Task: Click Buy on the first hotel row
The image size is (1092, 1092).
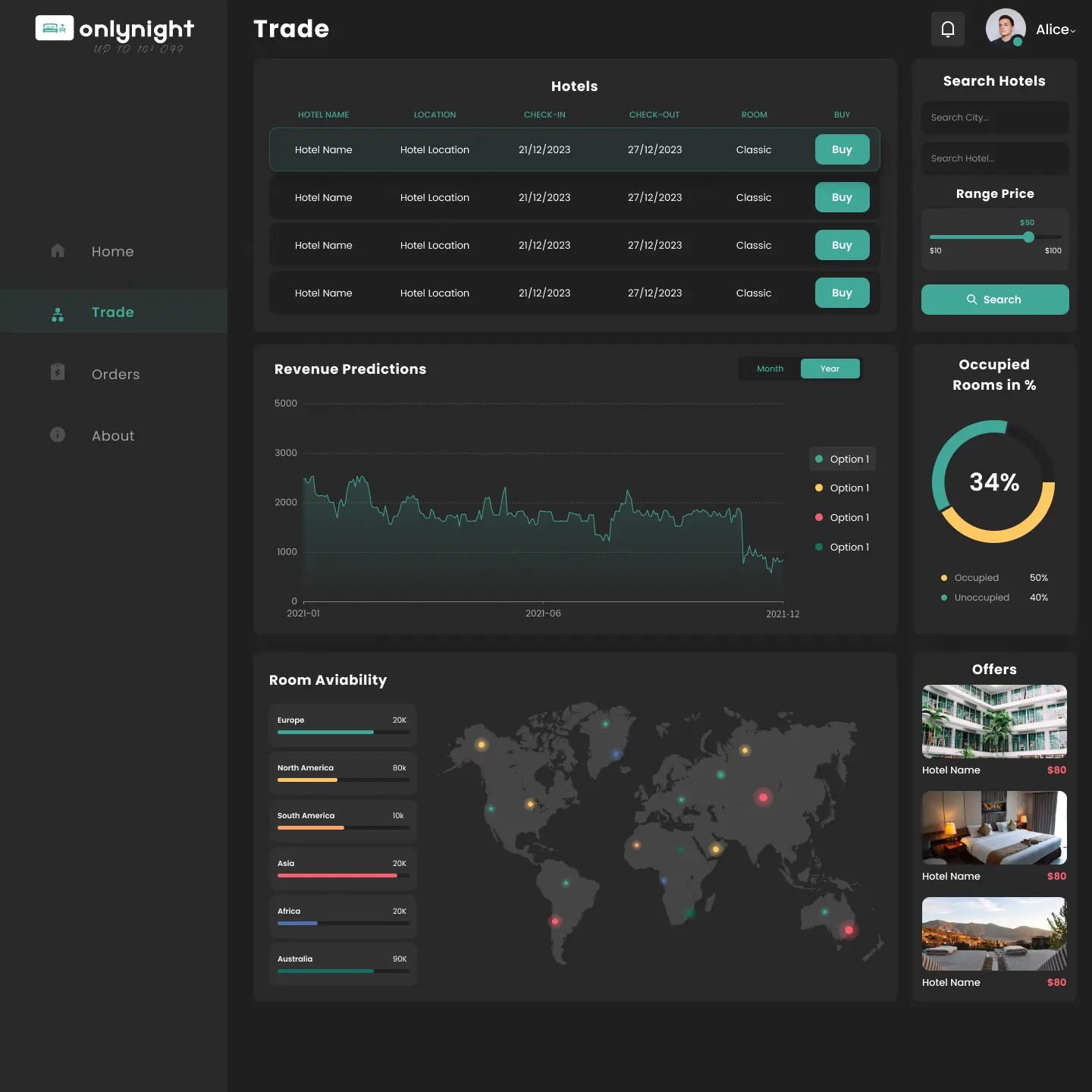Action: click(x=842, y=149)
